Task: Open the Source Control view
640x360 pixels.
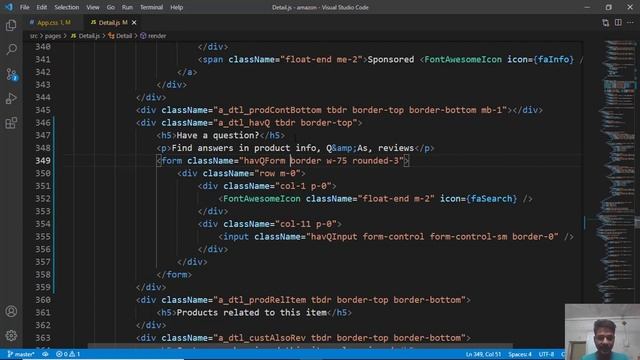Action: click(11, 74)
